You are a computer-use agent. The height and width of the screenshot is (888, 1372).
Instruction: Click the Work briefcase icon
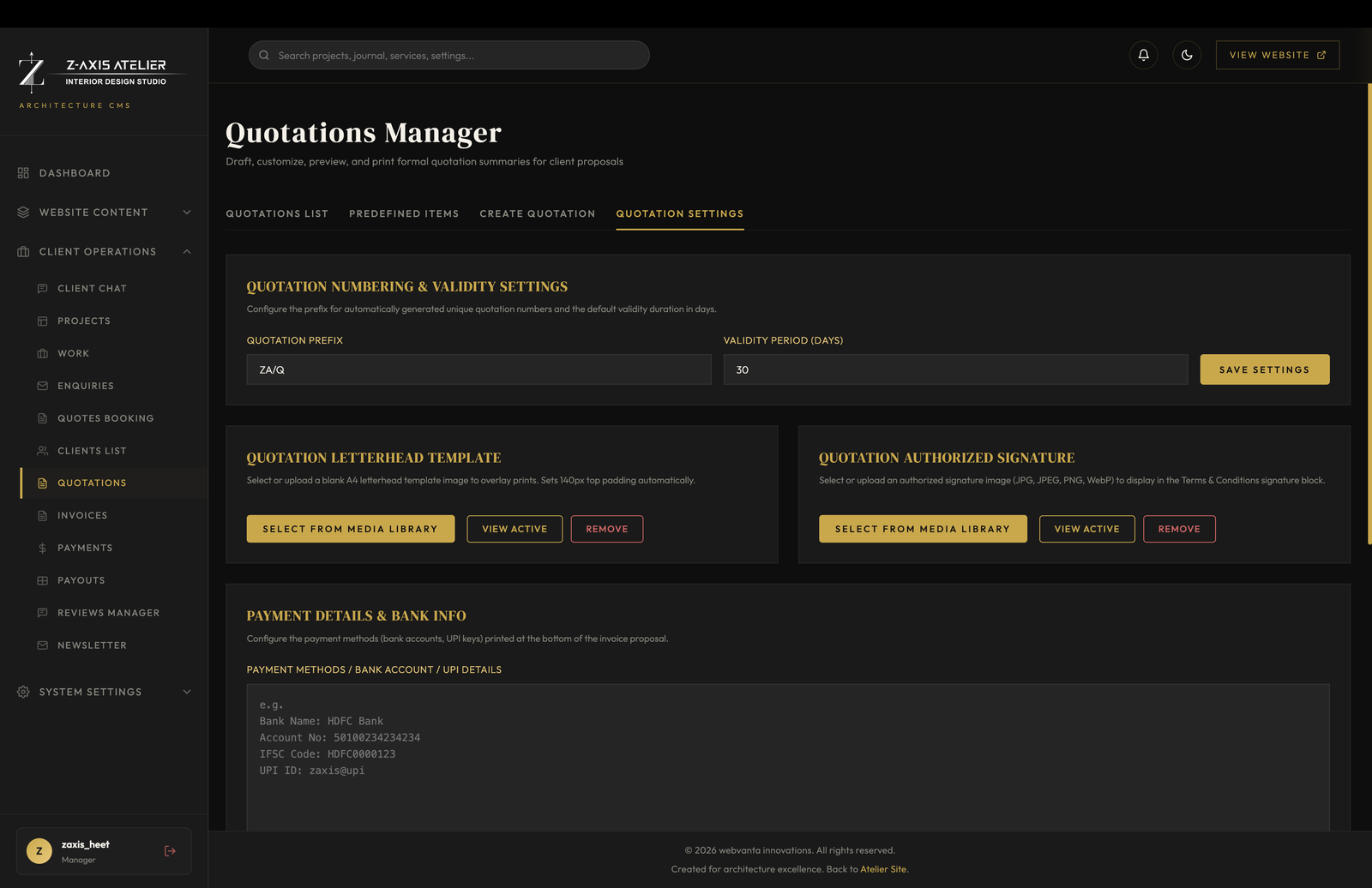coord(43,354)
